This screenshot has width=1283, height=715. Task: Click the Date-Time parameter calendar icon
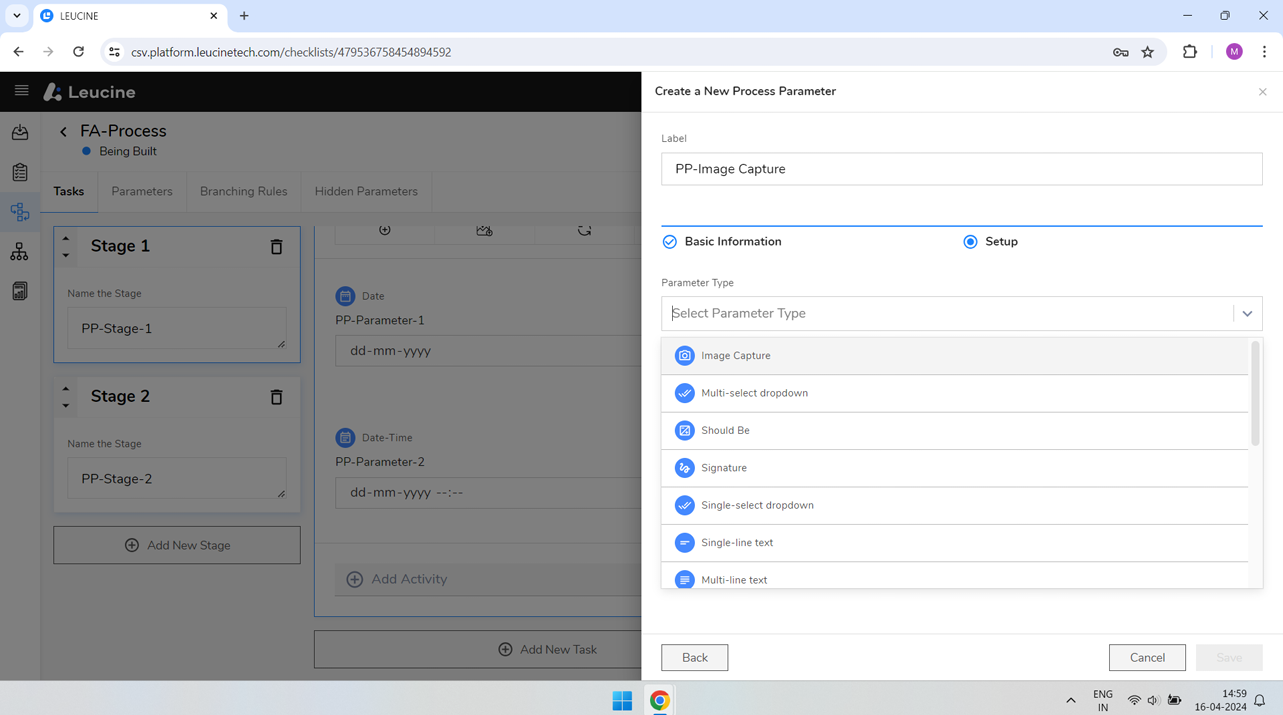pyautogui.click(x=345, y=438)
